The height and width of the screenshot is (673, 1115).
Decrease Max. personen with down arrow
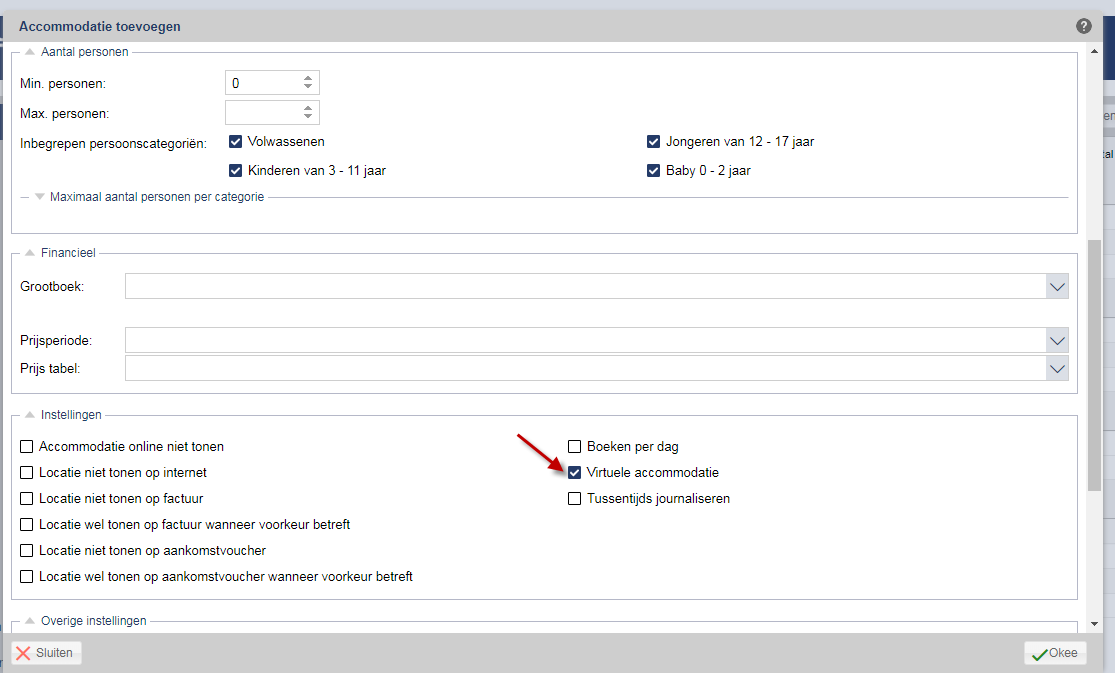click(308, 117)
